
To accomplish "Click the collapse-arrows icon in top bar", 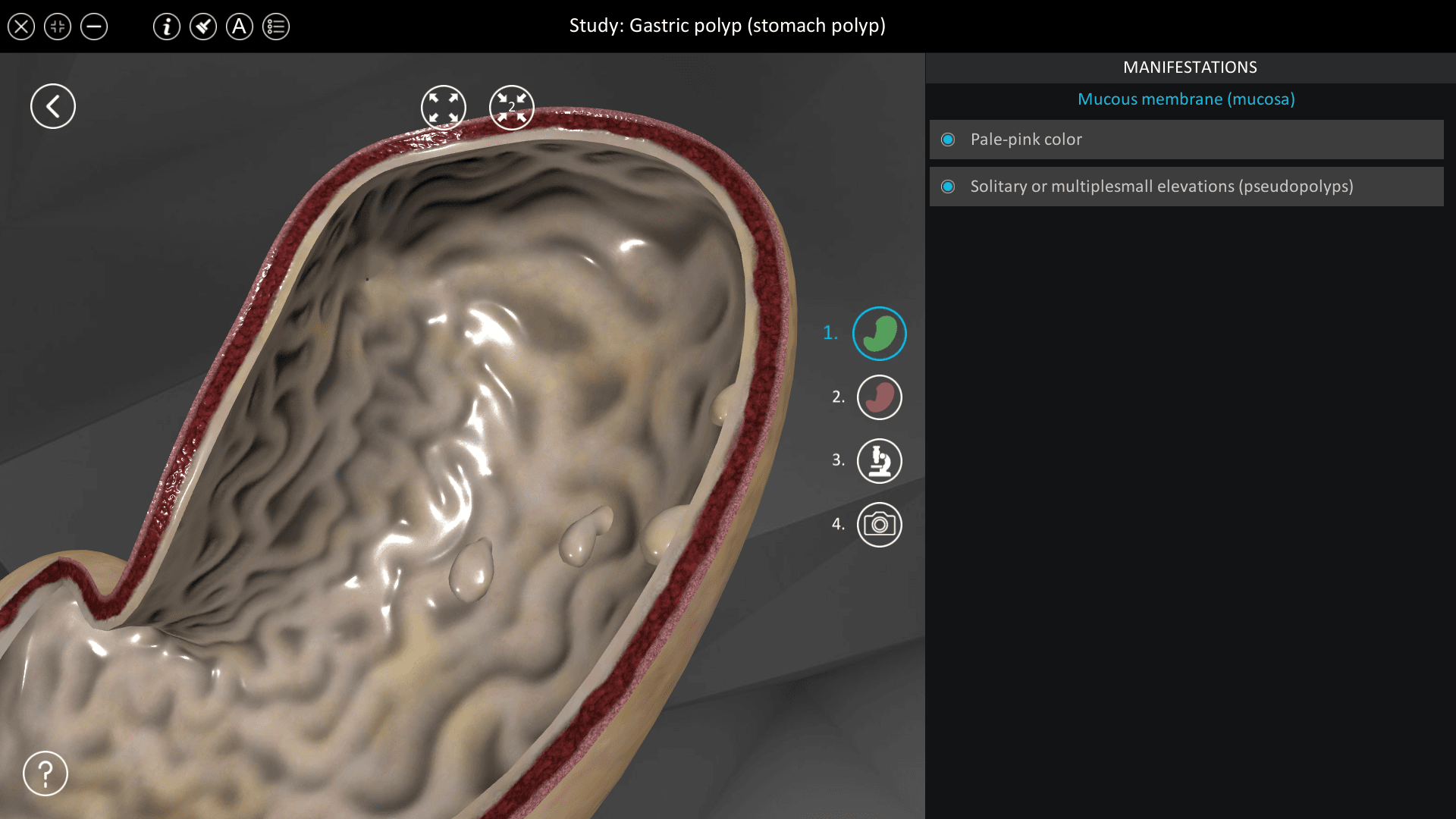I will [x=58, y=27].
